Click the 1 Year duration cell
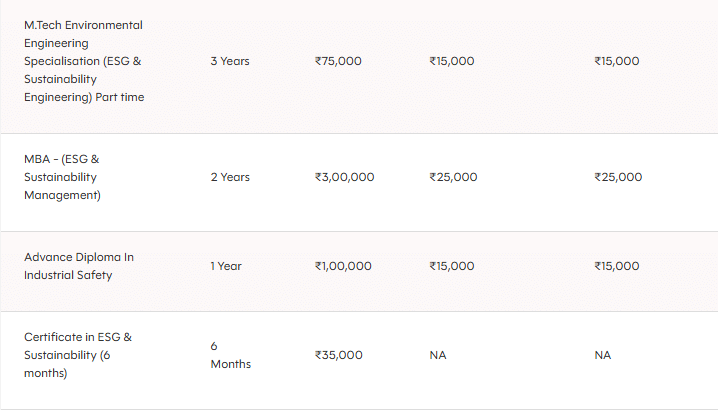This screenshot has width=718, height=410. [226, 266]
